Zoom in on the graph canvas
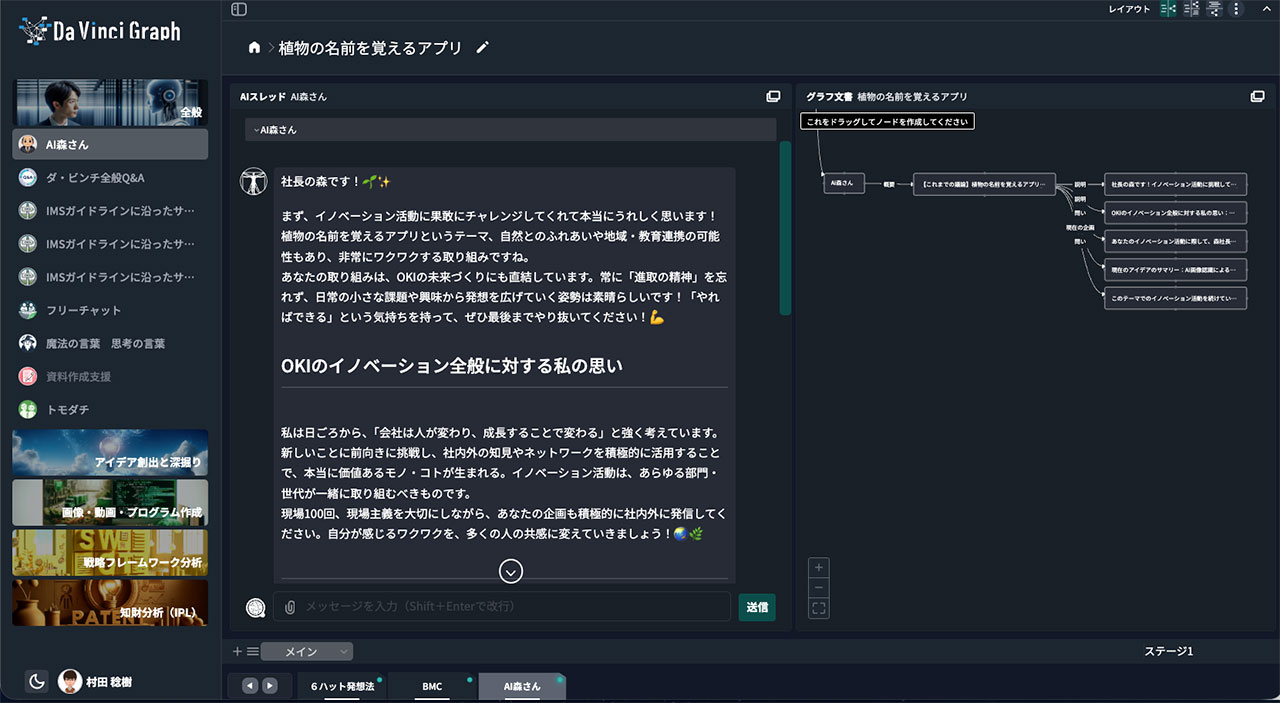1280x703 pixels. 819,568
